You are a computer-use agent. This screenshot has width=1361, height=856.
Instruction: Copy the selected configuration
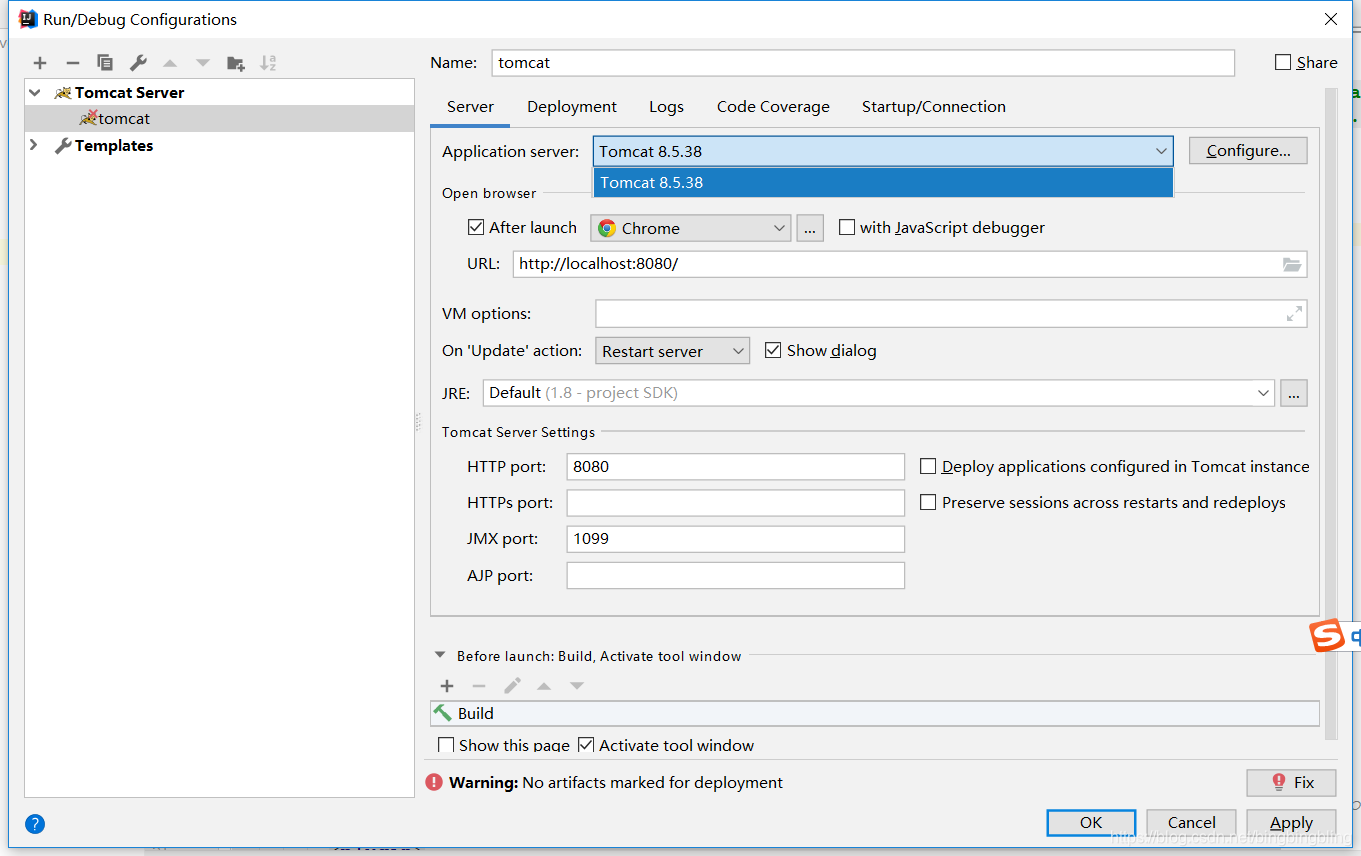tap(105, 63)
